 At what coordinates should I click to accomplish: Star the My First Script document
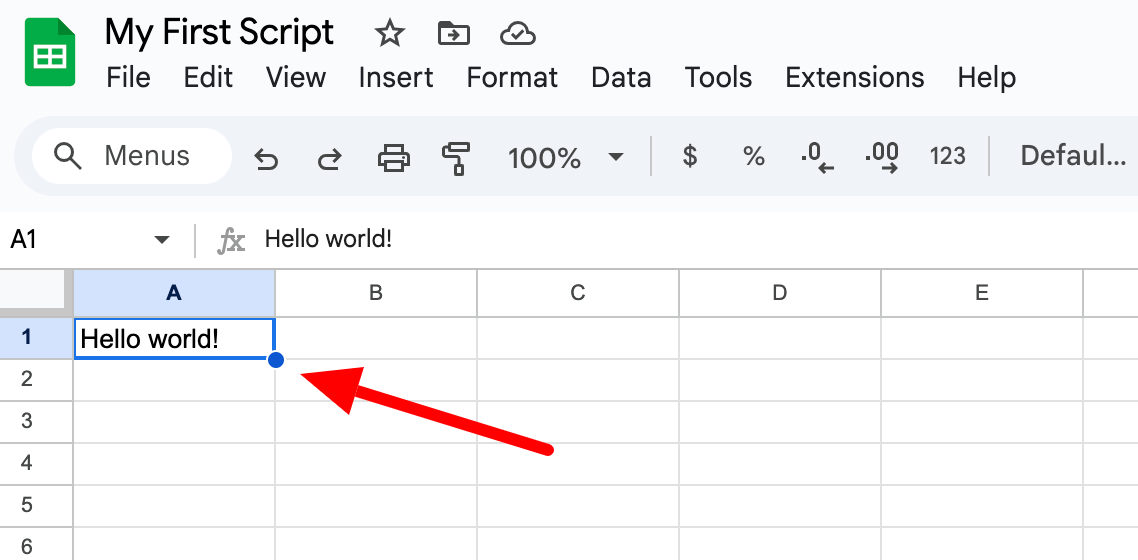[389, 33]
